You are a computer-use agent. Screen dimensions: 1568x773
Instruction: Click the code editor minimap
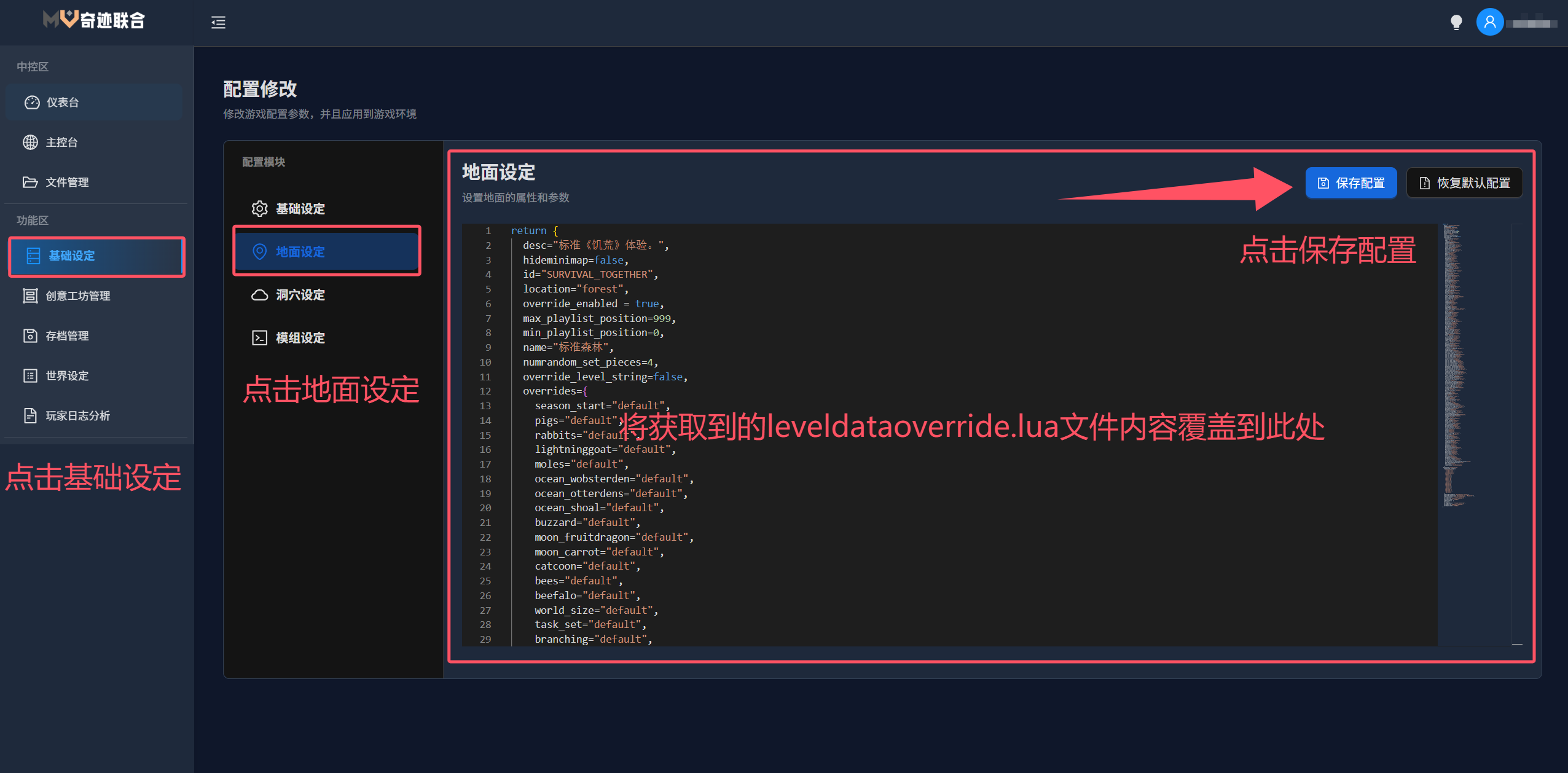pyautogui.click(x=1454, y=369)
